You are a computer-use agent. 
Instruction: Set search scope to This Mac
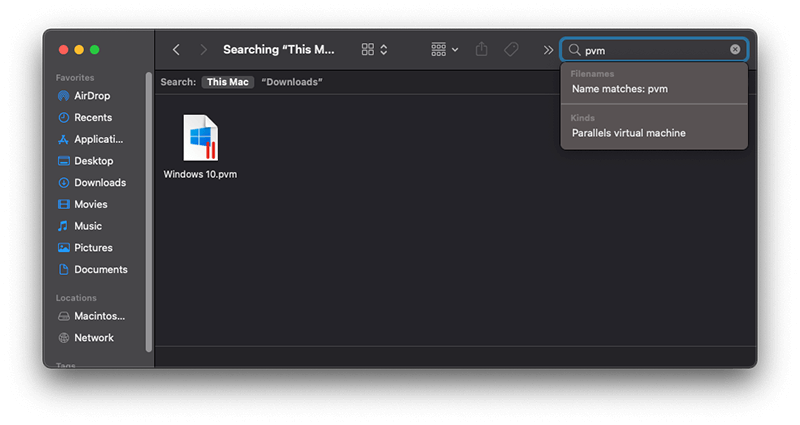coord(228,82)
